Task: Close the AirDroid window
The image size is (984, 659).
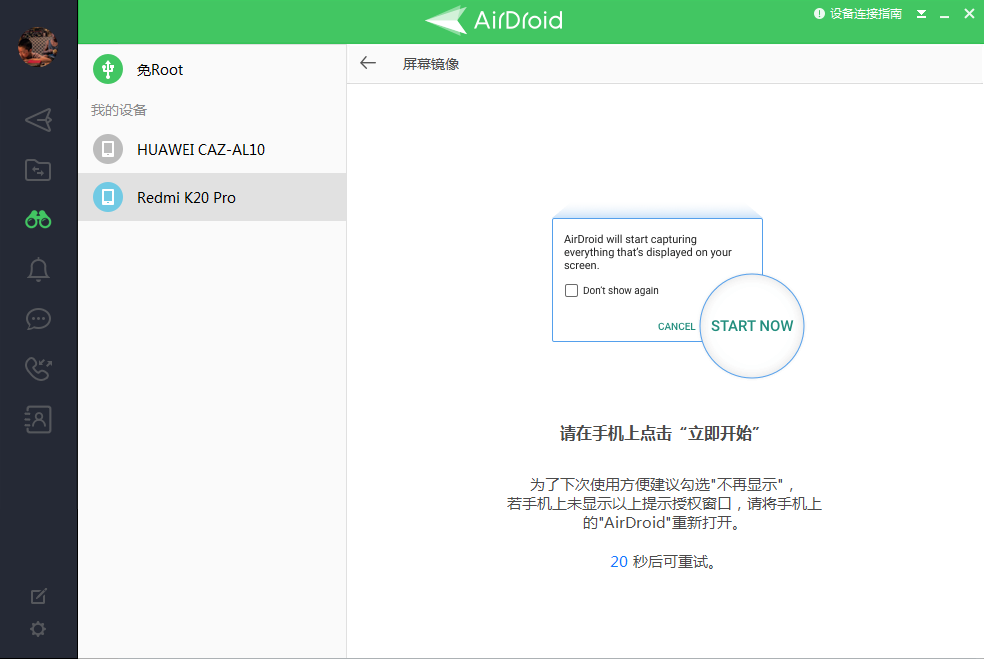Action: pyautogui.click(x=969, y=14)
